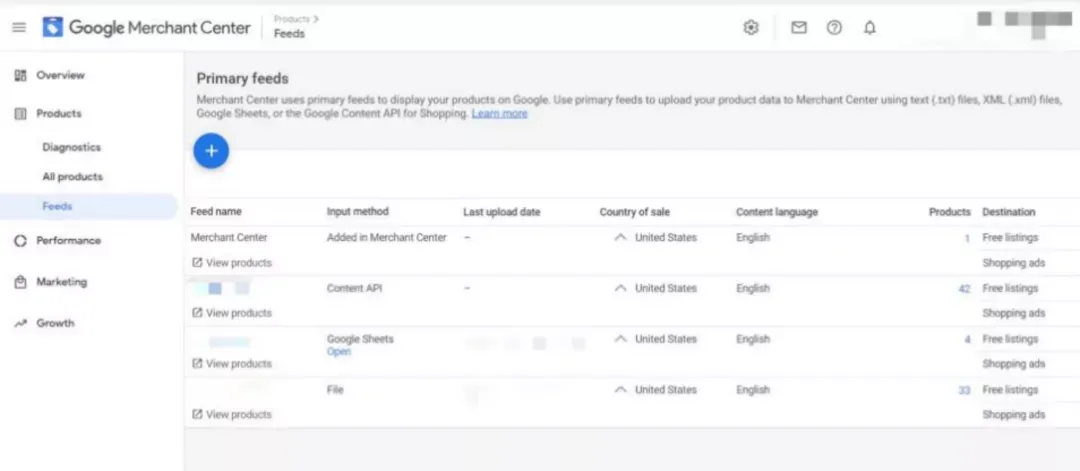
Task: Click the Destination column header
Action: point(1008,212)
